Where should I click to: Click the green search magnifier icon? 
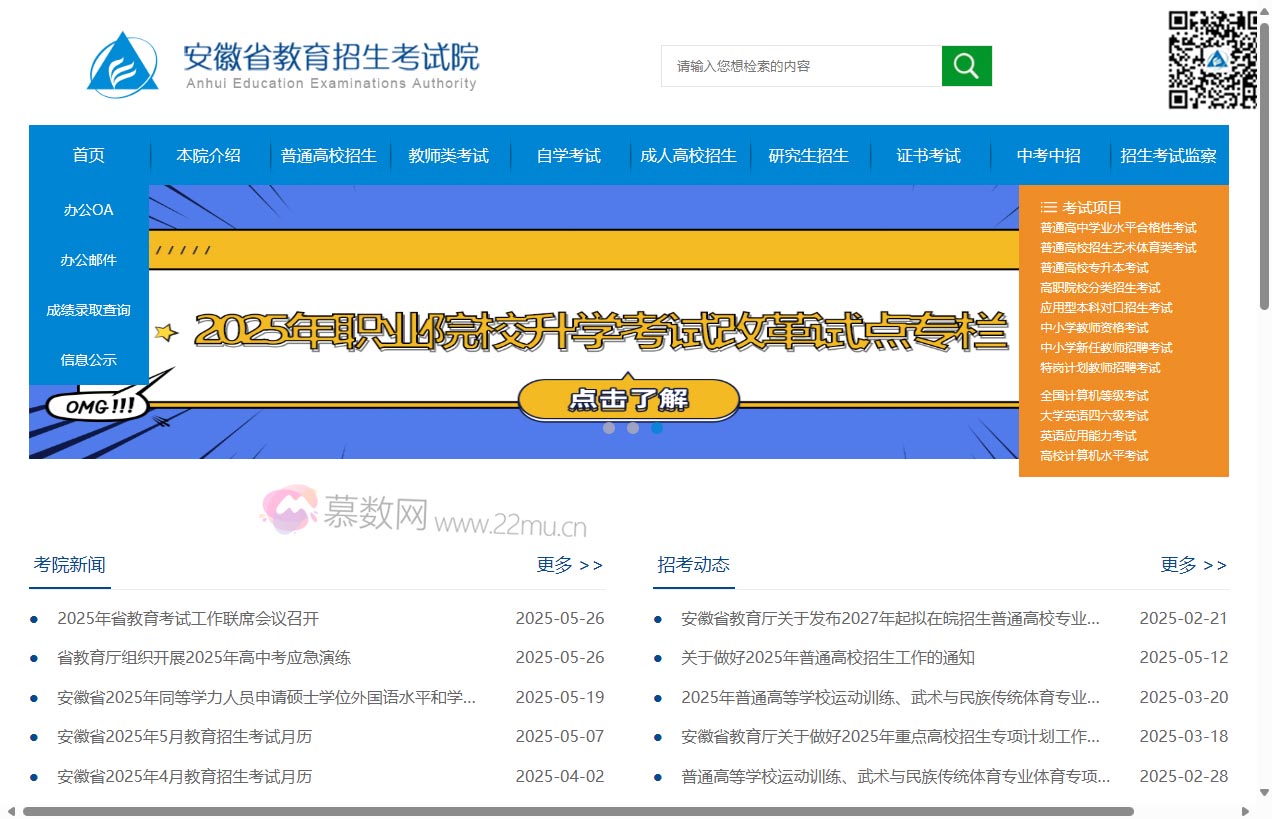coord(966,66)
